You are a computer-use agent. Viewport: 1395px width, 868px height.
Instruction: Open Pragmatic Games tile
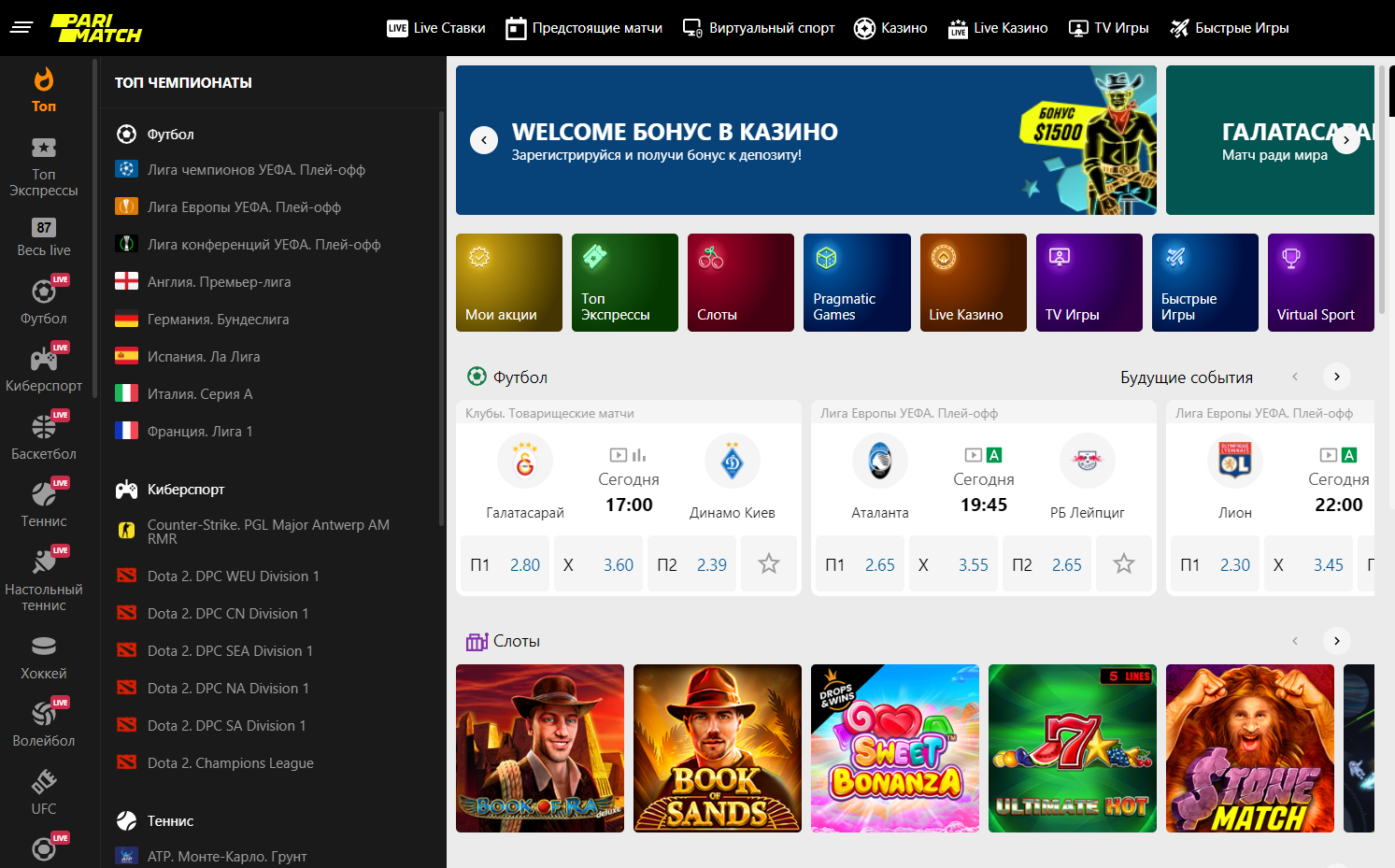pos(857,282)
